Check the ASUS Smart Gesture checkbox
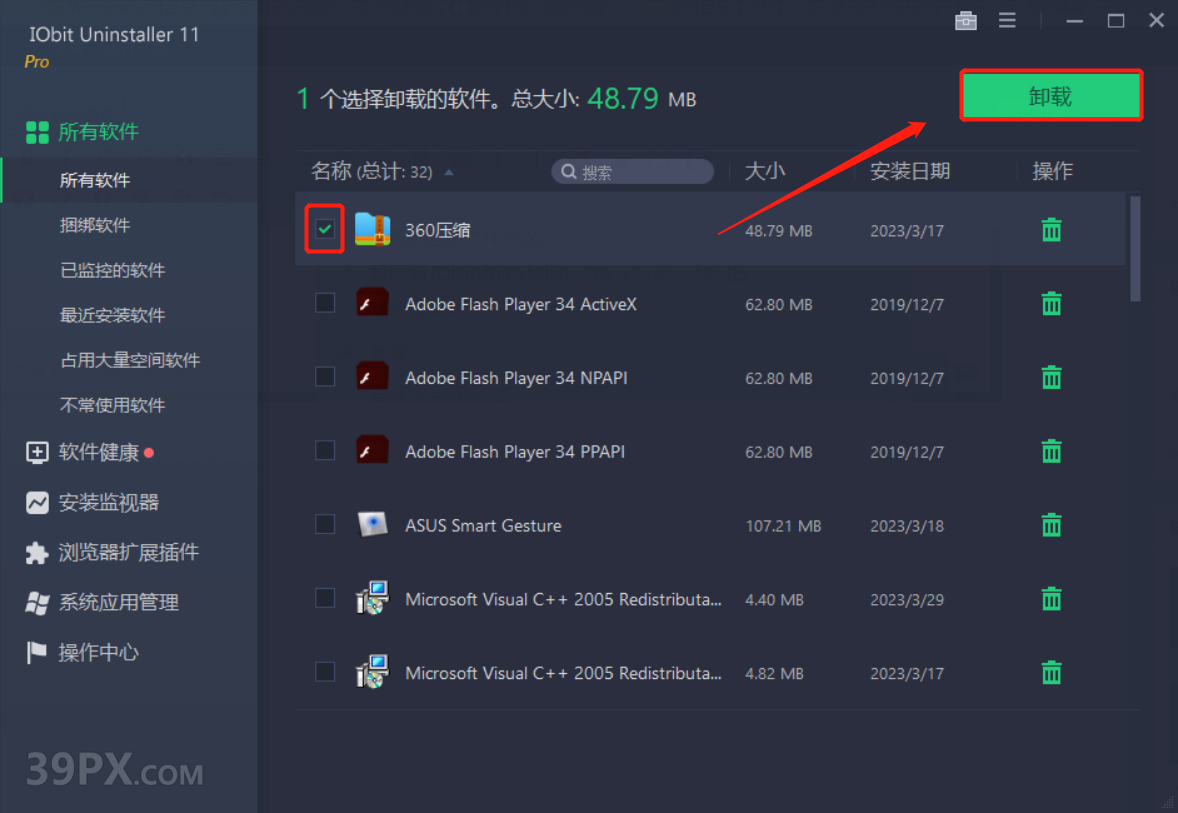1178x813 pixels. click(x=325, y=524)
